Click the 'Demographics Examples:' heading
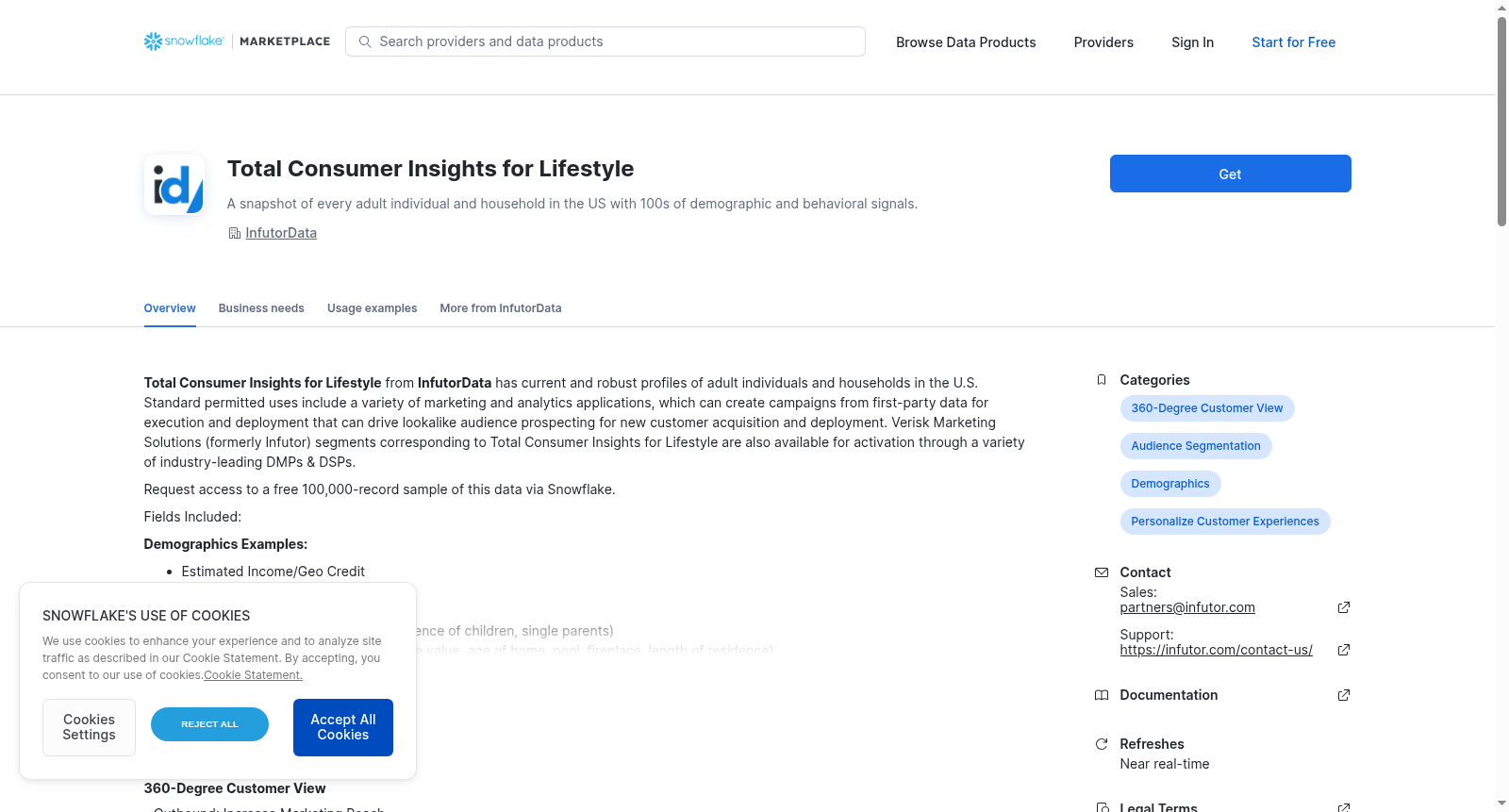This screenshot has width=1509, height=812. (225, 544)
